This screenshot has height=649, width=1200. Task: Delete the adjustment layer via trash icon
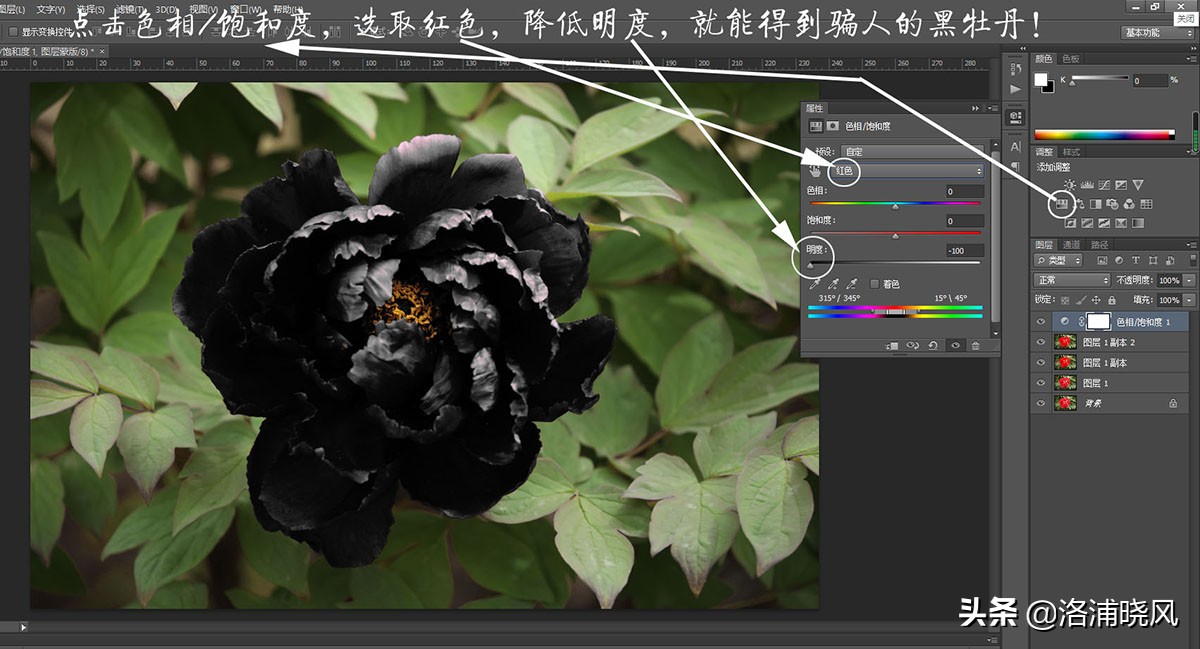click(x=975, y=345)
